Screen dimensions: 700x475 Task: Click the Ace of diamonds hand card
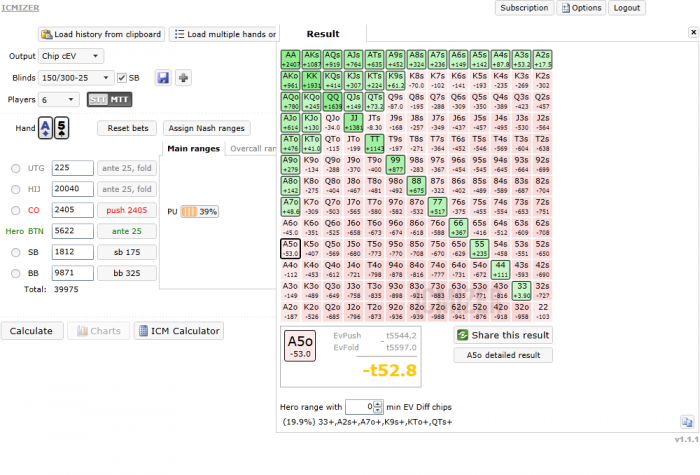tap(46, 128)
